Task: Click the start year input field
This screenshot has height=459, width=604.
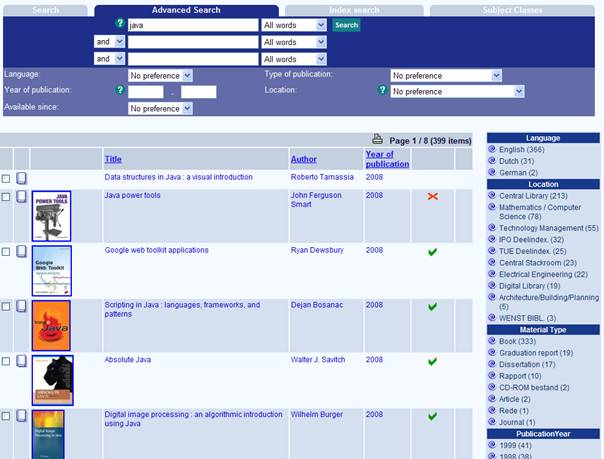Action: 146,92
